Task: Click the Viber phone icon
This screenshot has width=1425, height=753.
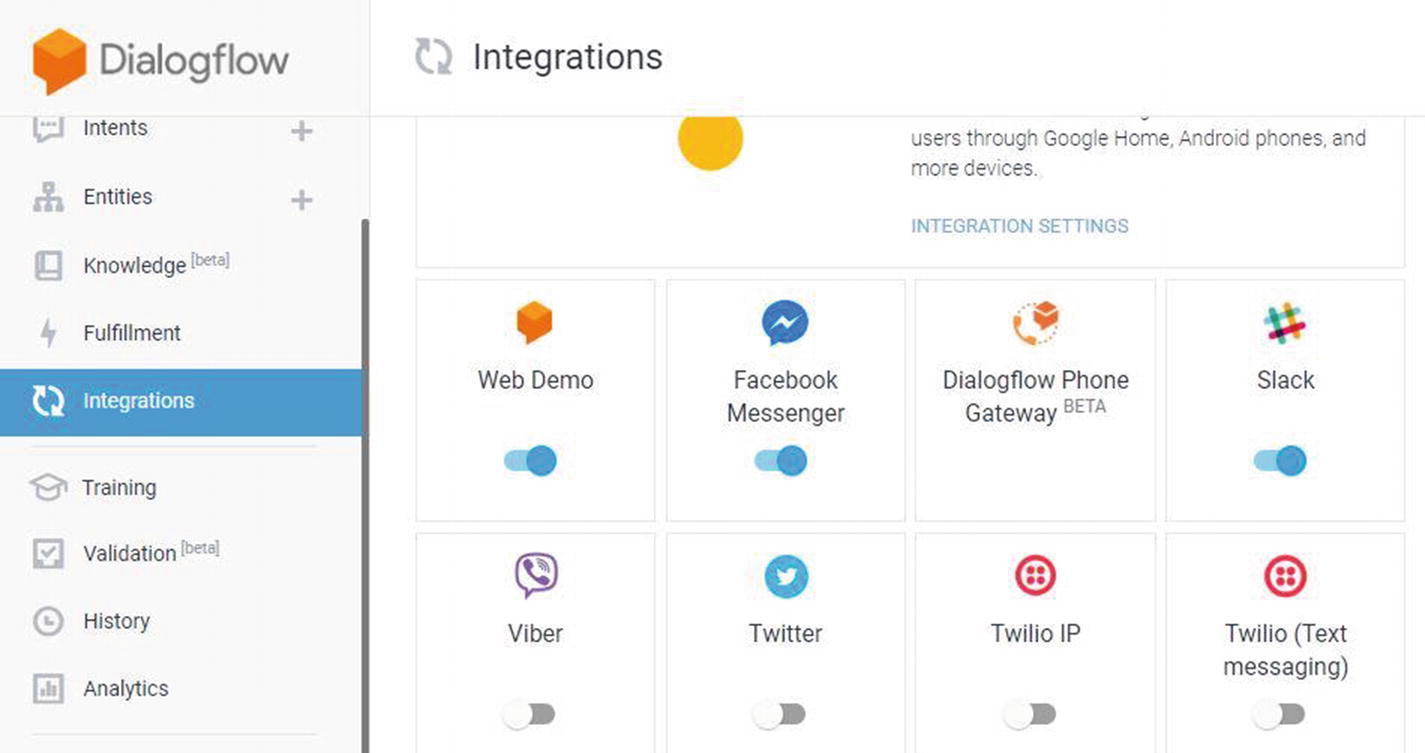Action: coord(536,576)
